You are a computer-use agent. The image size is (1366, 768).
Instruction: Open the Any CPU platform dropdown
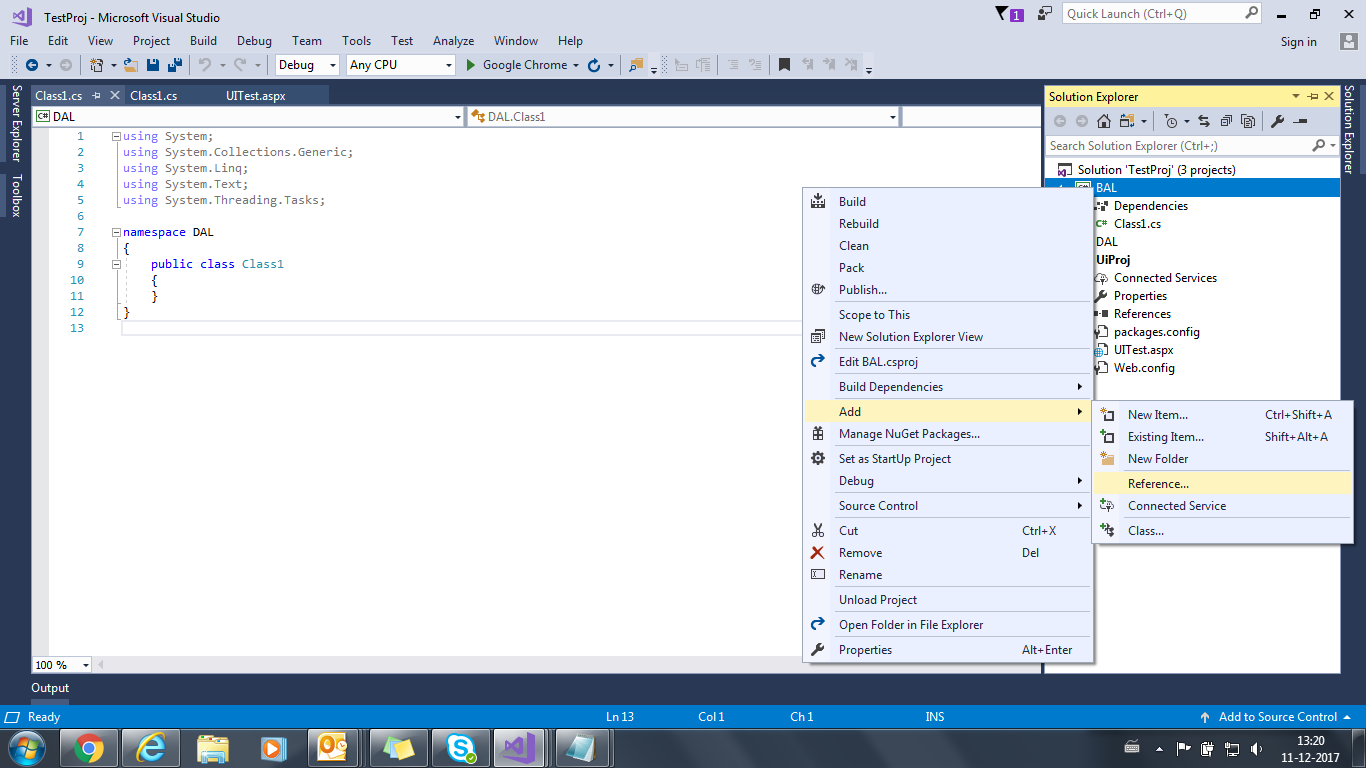[398, 64]
